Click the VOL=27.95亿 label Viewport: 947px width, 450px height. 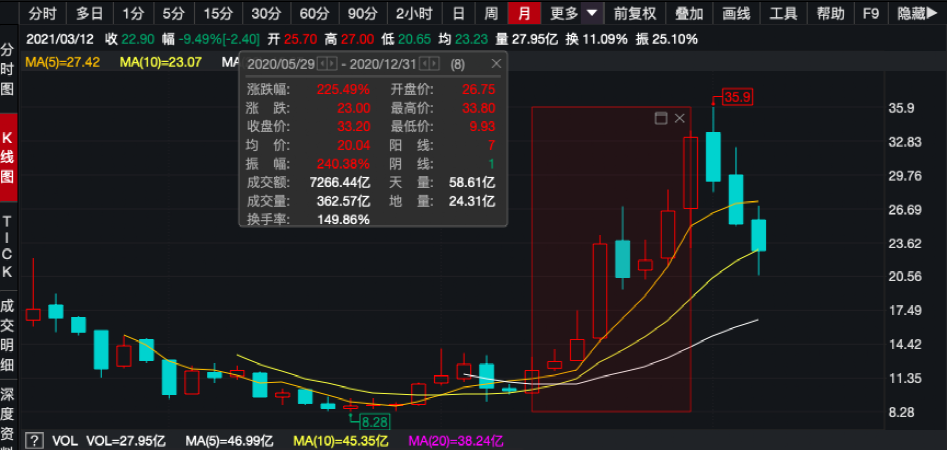(x=126, y=442)
